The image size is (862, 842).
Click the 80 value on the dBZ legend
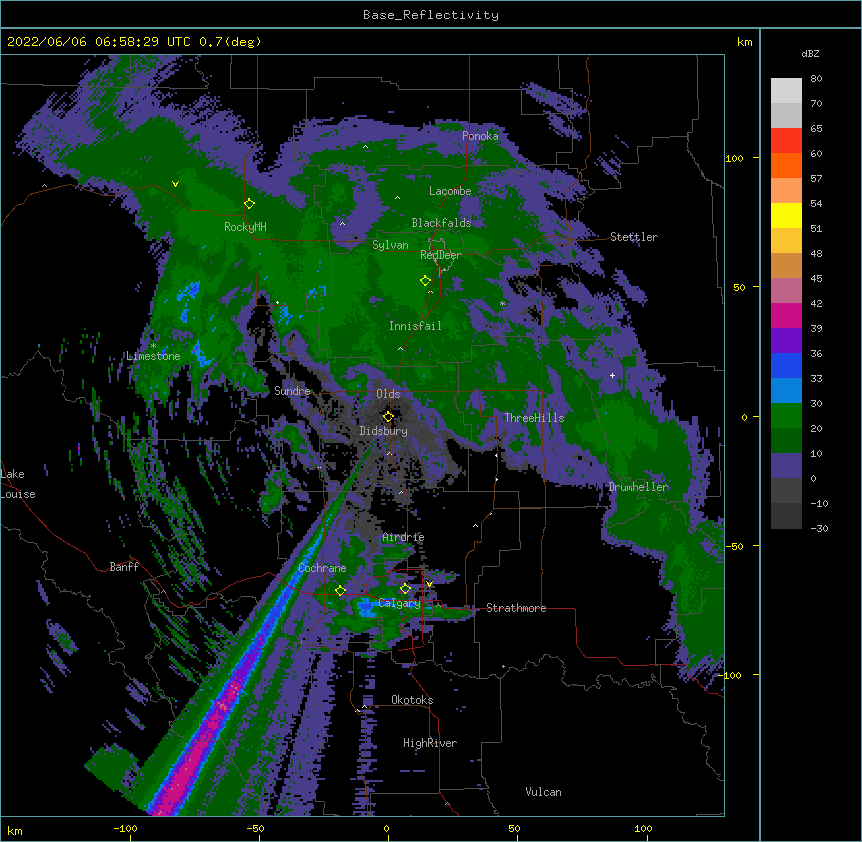click(x=816, y=79)
